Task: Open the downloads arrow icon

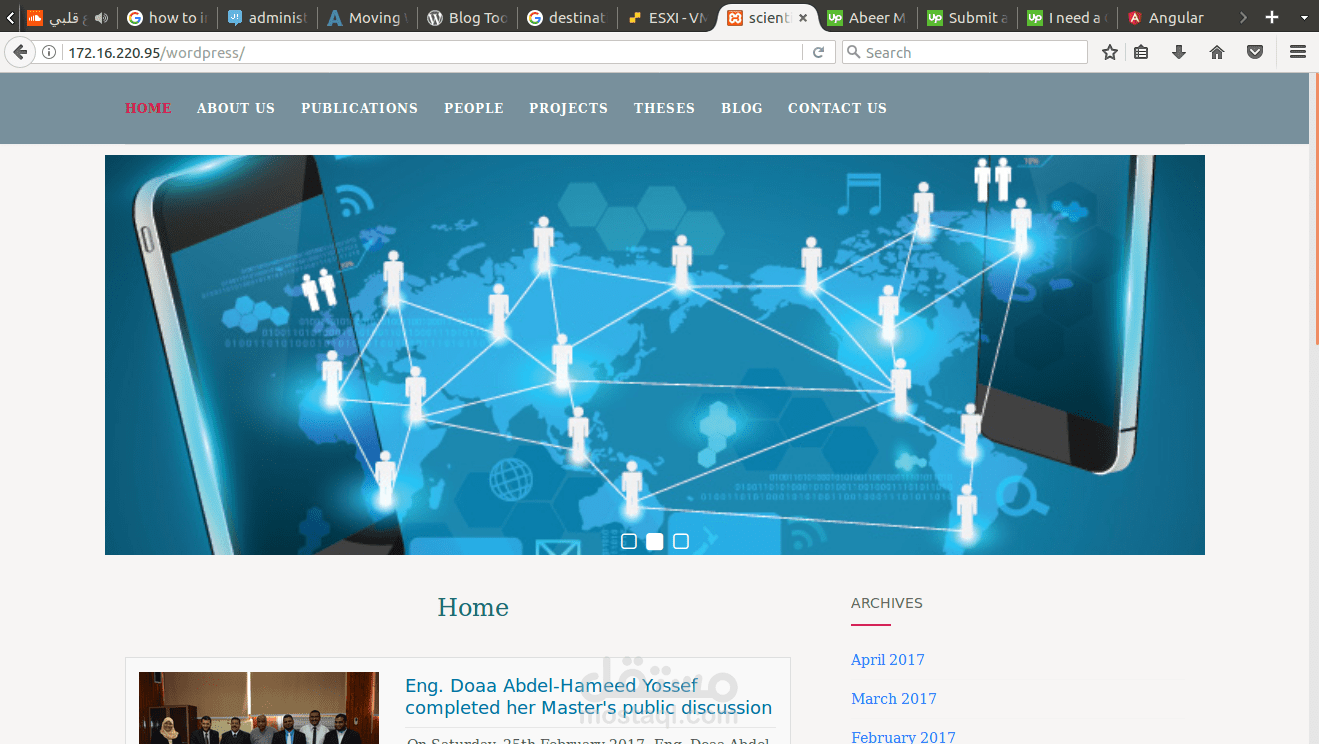Action: [1178, 51]
